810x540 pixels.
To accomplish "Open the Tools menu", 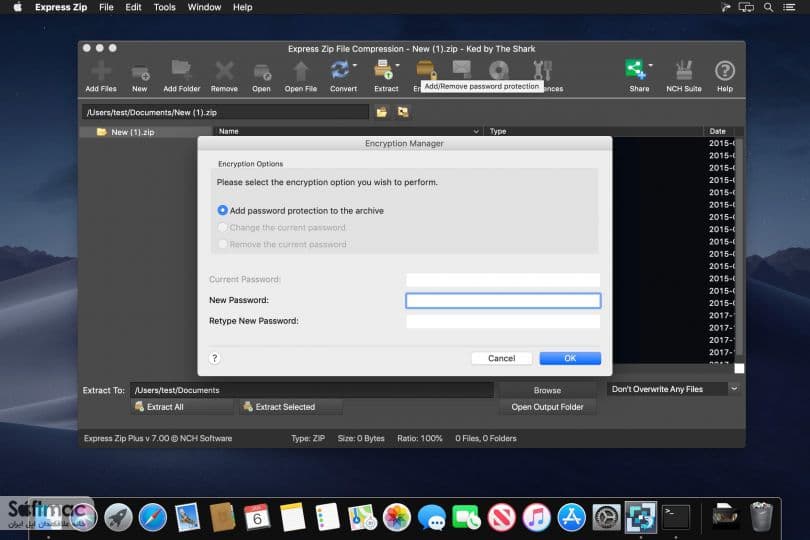I will click(164, 7).
